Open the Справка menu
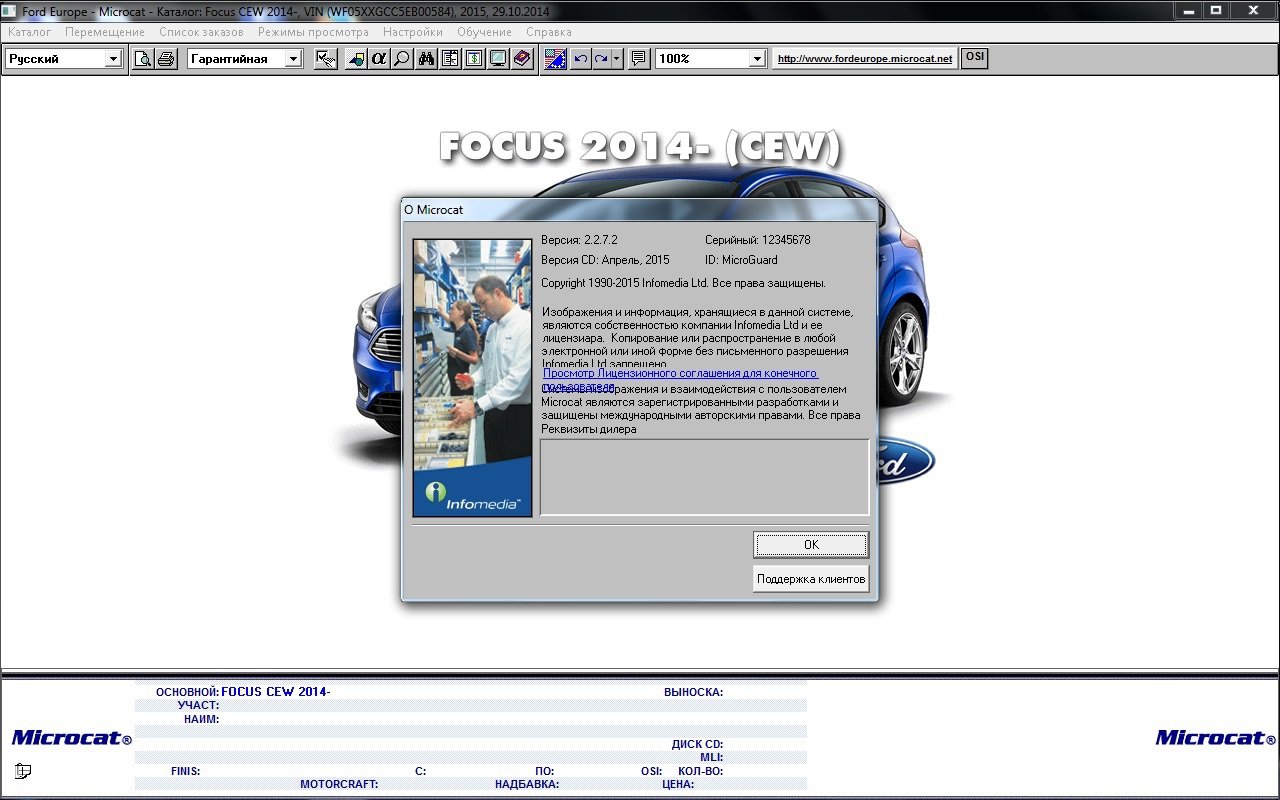The height and width of the screenshot is (800, 1280). (549, 32)
